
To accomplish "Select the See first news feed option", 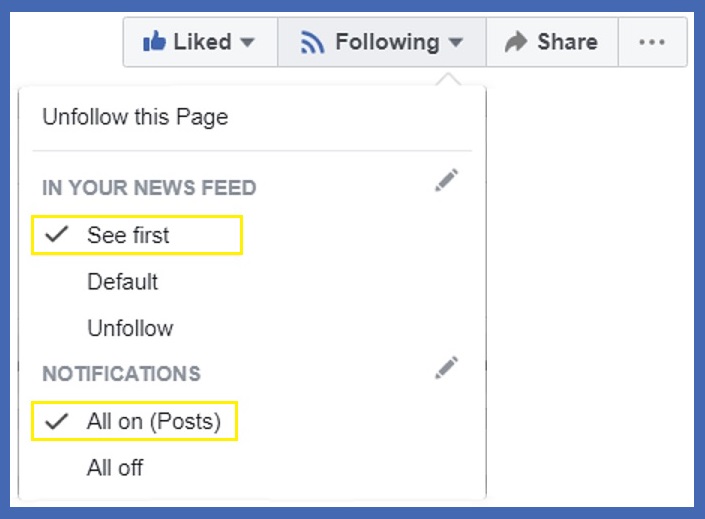I will 128,235.
